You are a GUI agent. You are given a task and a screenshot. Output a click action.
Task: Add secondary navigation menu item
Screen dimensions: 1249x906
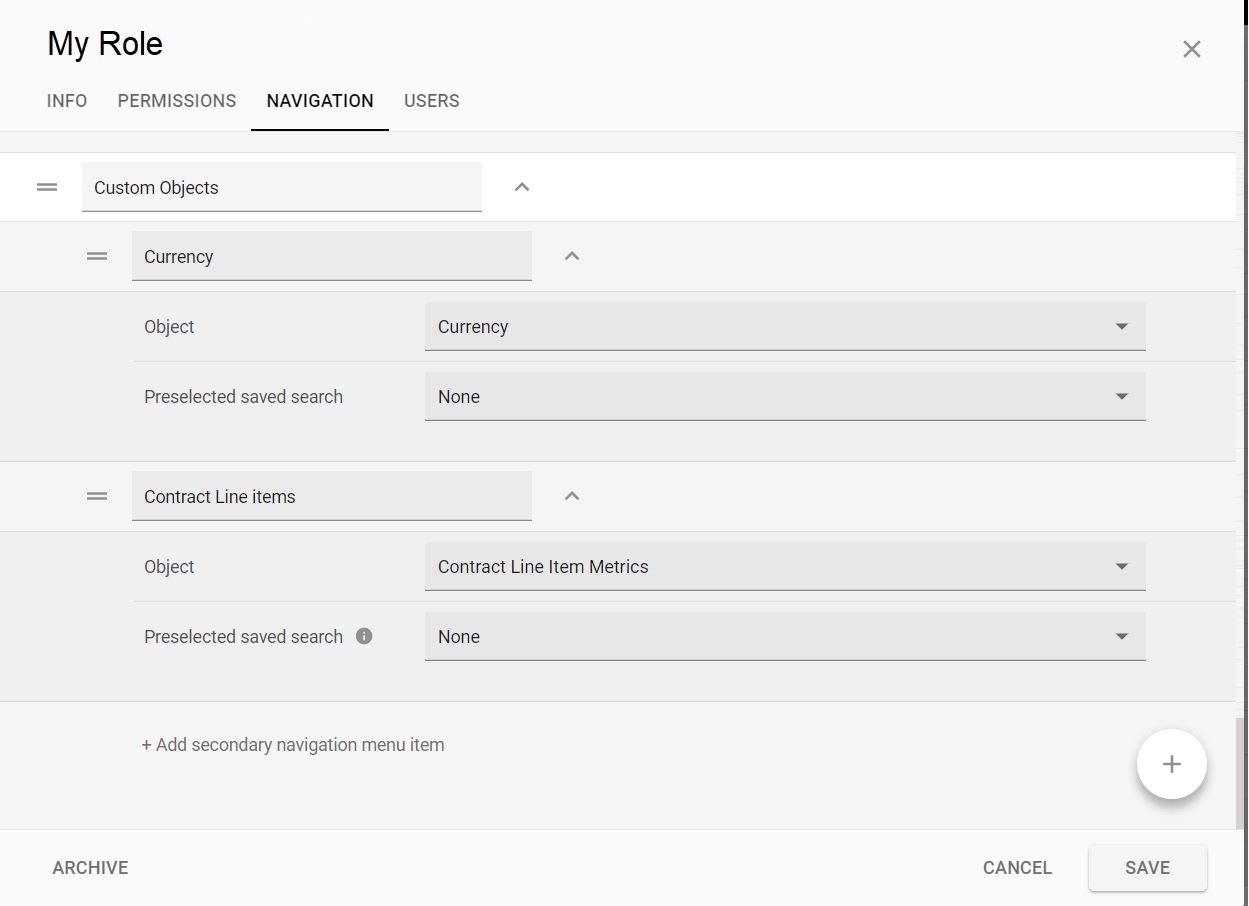coord(293,745)
